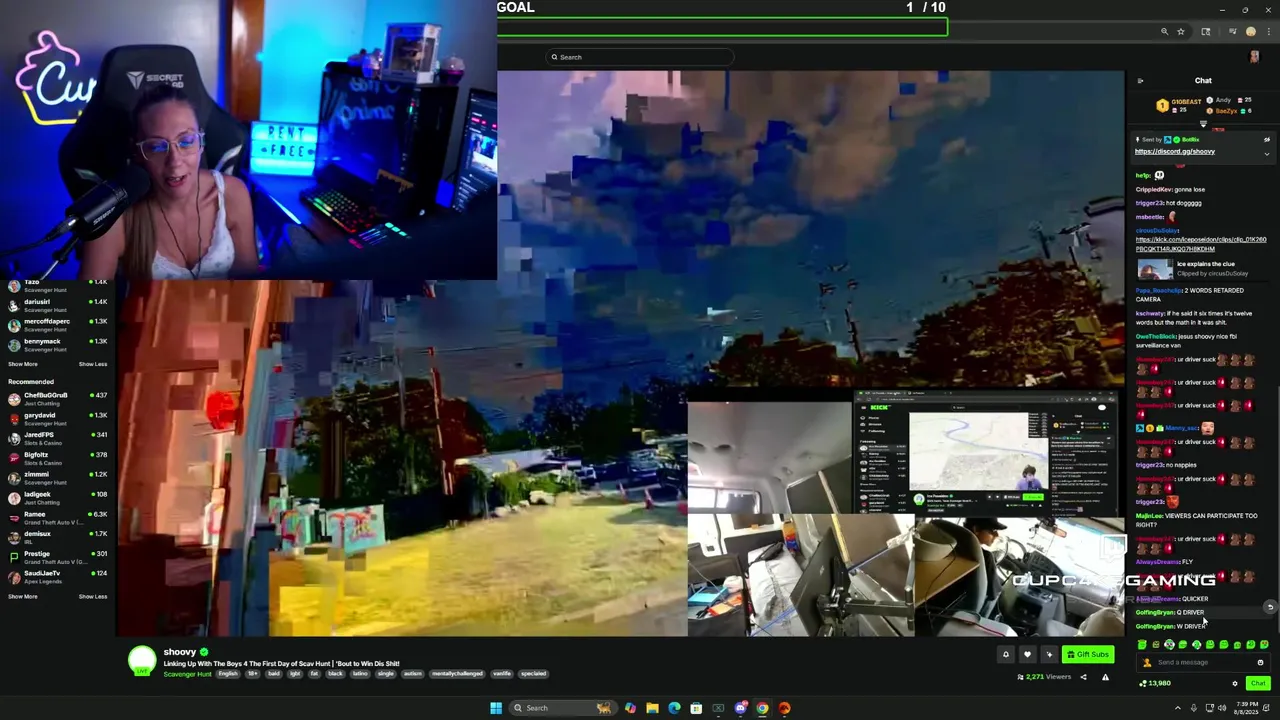Select the mentallychallenged stream tag

[x=456, y=674]
